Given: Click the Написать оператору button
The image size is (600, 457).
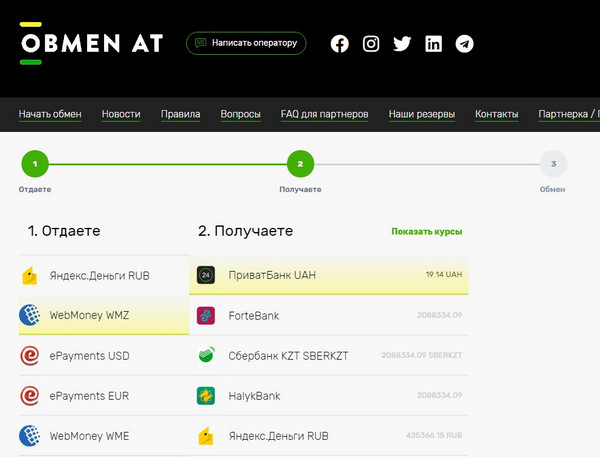Looking at the screenshot, I should pos(246,43).
